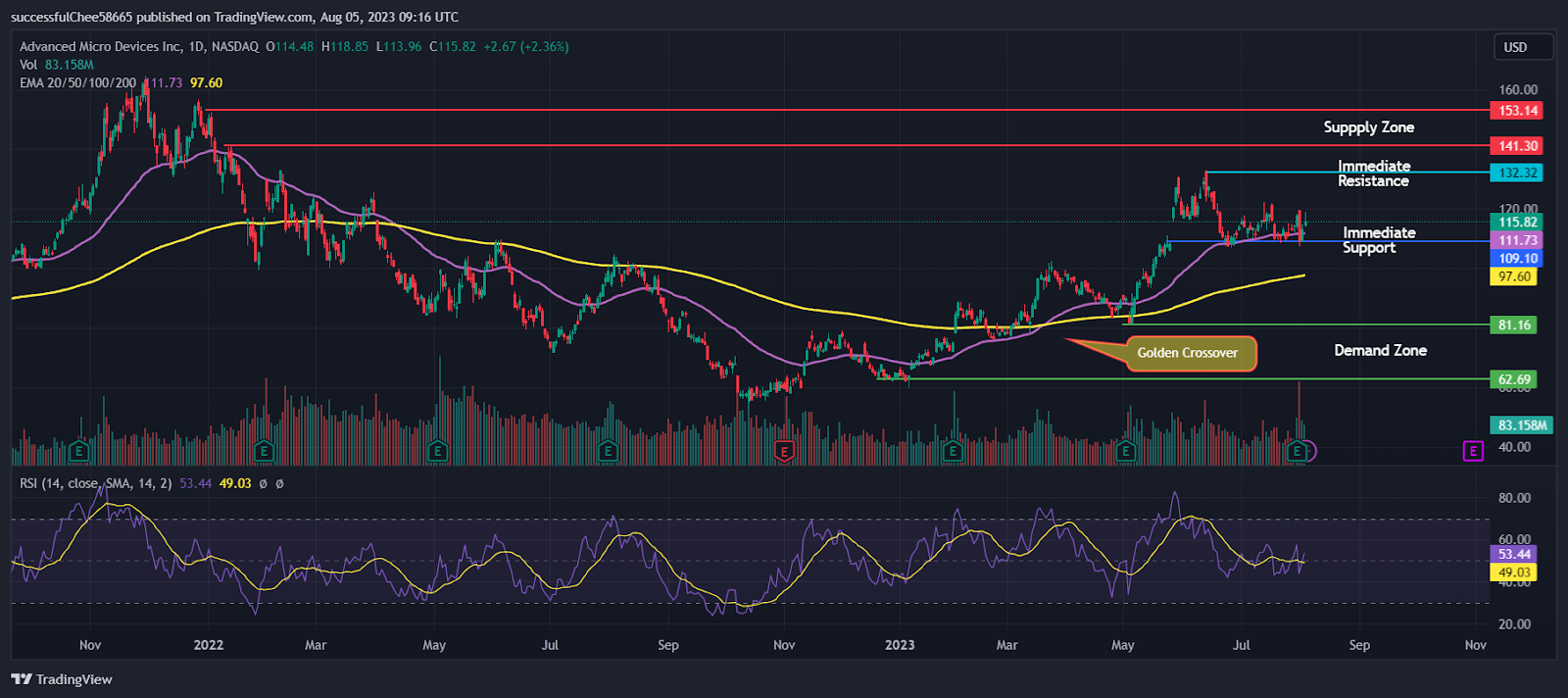The height and width of the screenshot is (698, 1568).
Task: Select the 132.32 cyan resistance price label
Action: coord(1517,173)
